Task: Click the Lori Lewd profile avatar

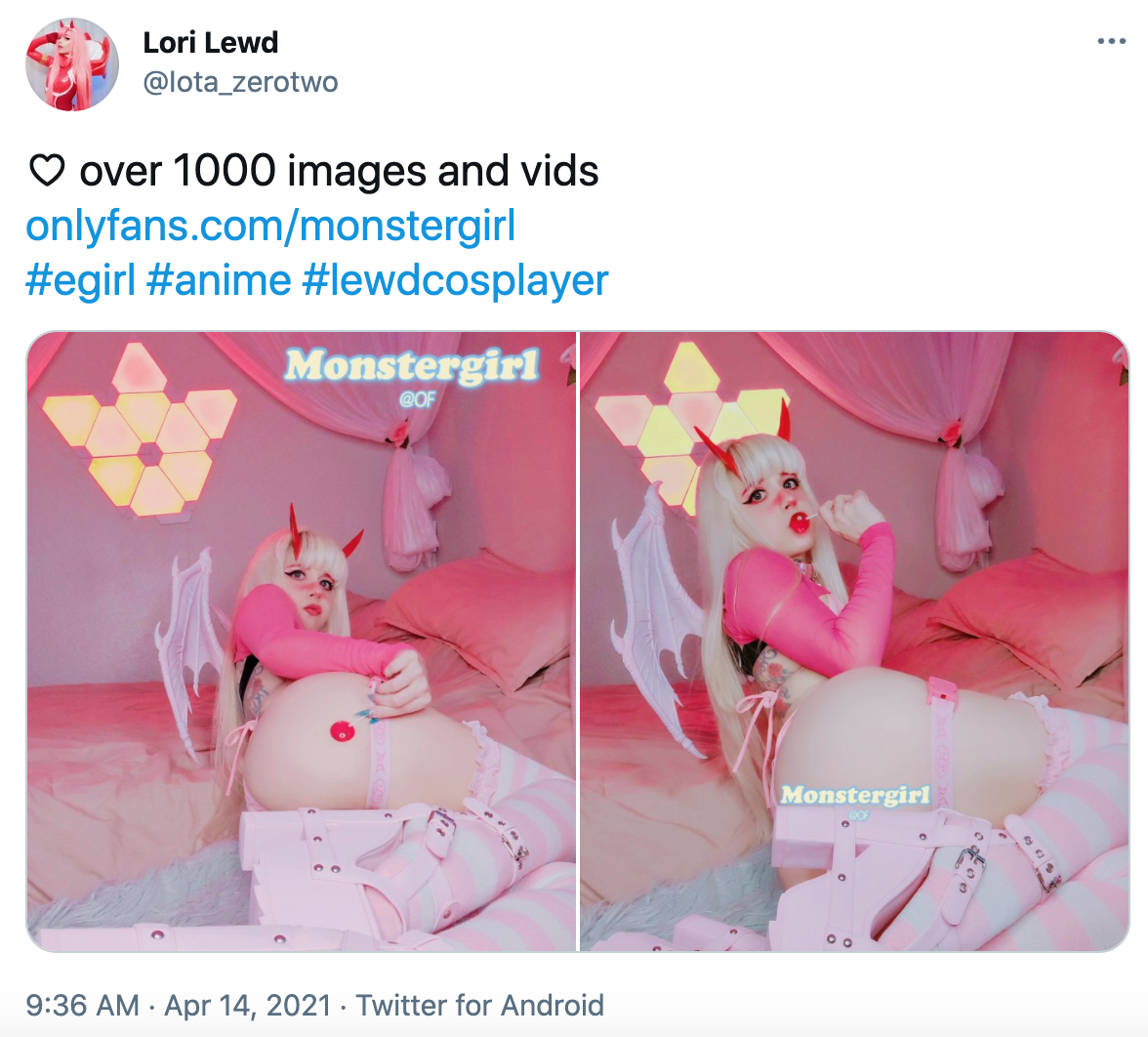Action: 72,64
